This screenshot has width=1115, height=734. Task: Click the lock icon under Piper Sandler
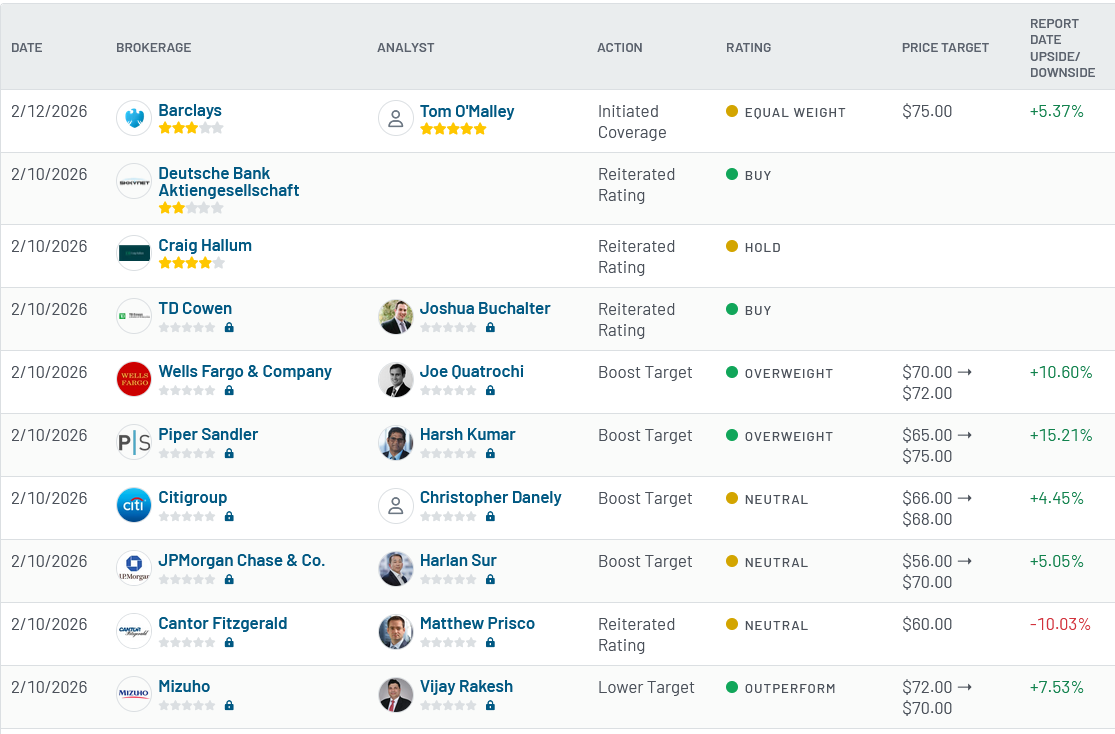229,453
